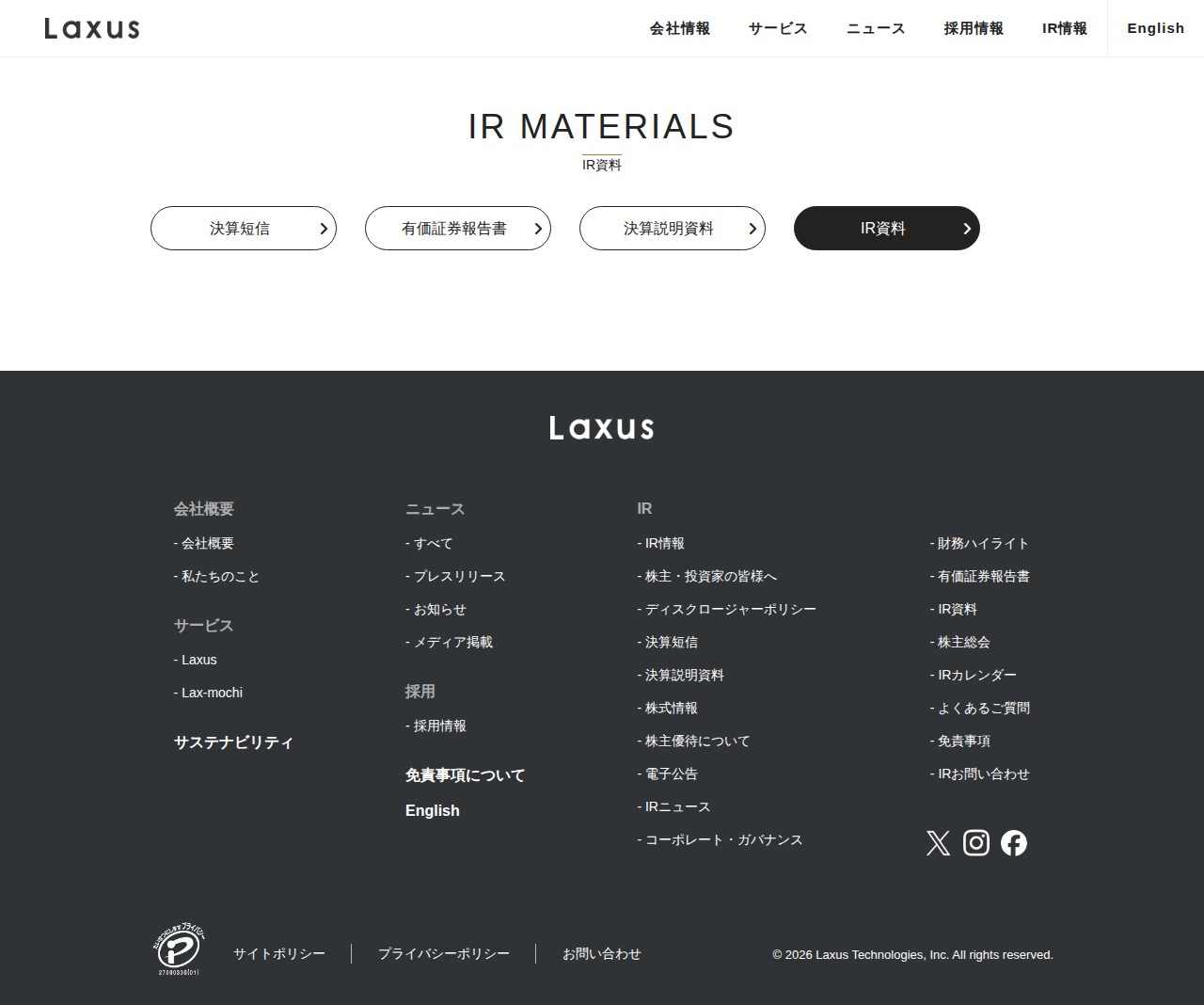
Task: Open the footer '- 決算説明資料' link
Action: (x=680, y=676)
